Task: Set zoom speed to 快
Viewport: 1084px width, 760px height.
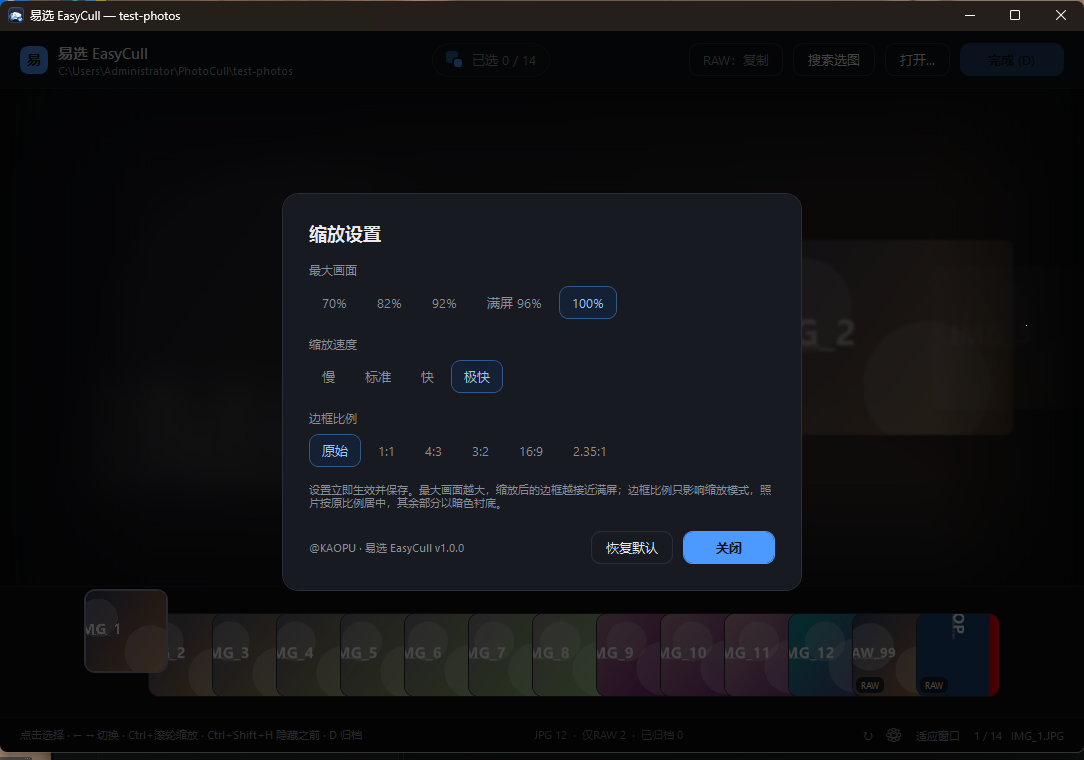Action: click(x=427, y=377)
